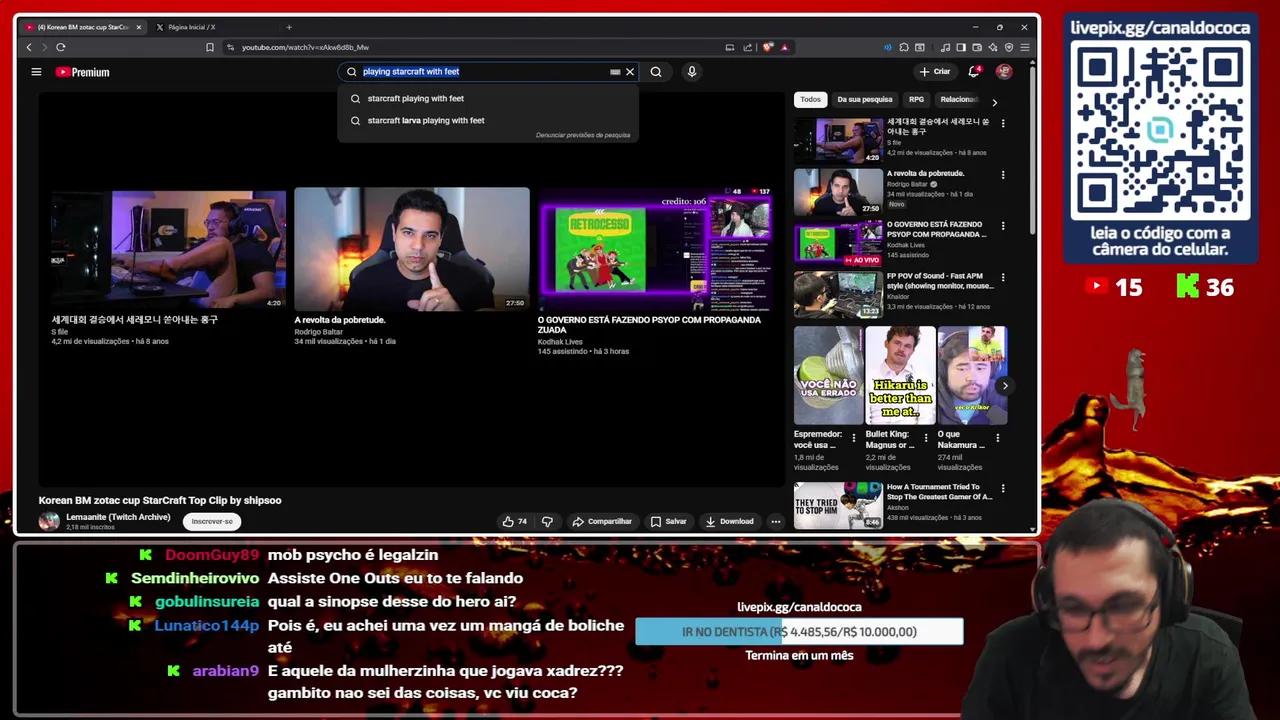Open options for Short 'Espremedor: você usa'
Screen dimensions: 1280x720
(x=853, y=438)
